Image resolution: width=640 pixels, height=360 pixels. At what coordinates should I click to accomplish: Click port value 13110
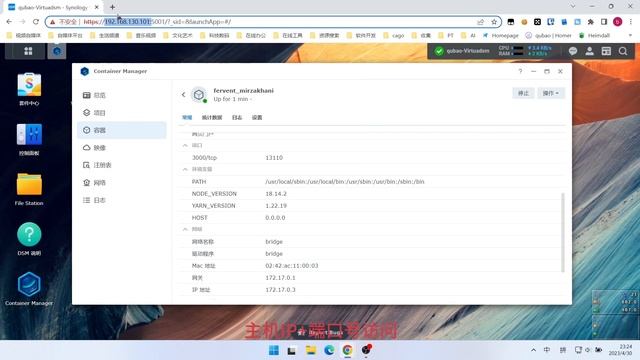point(274,158)
